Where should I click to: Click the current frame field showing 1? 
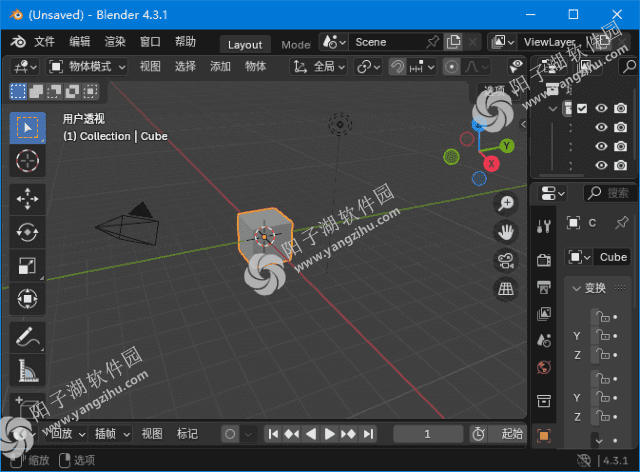coord(428,434)
